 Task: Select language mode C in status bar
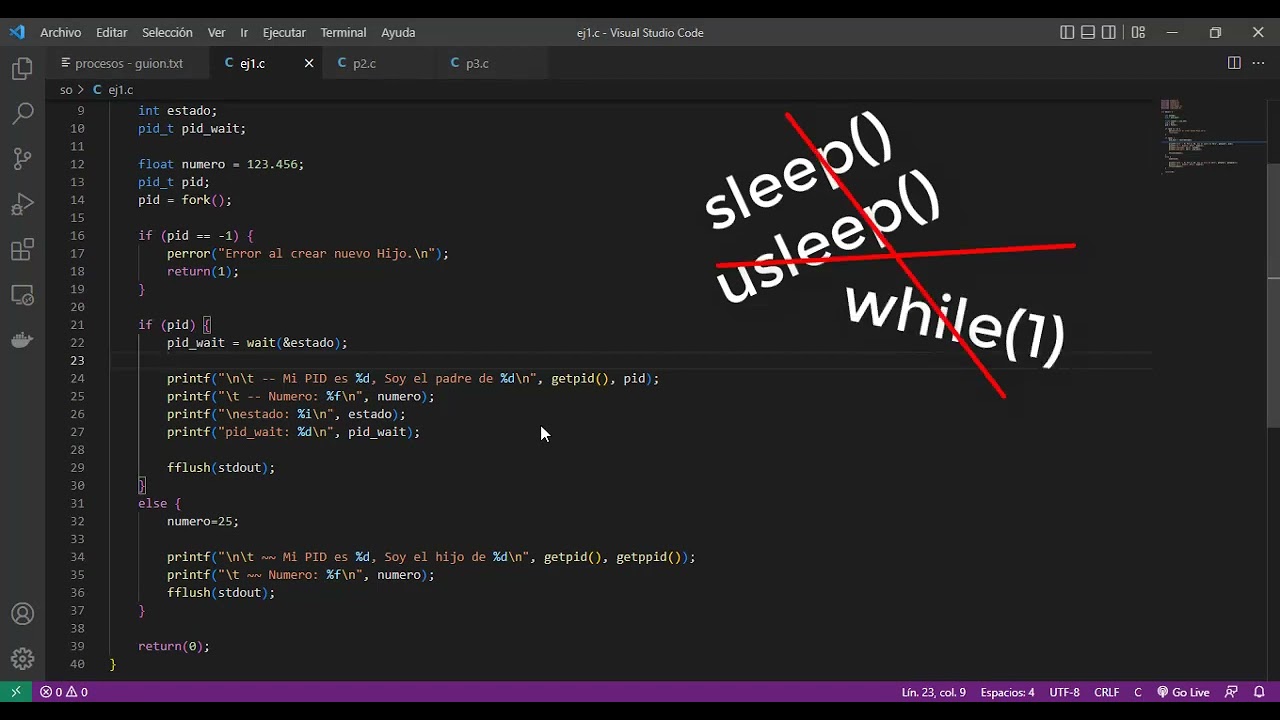pyautogui.click(x=1138, y=692)
